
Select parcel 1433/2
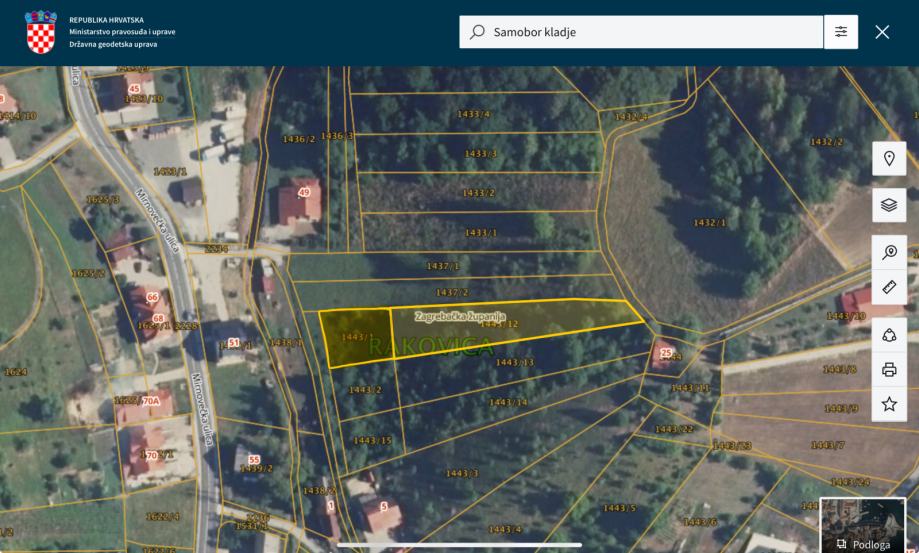point(478,193)
